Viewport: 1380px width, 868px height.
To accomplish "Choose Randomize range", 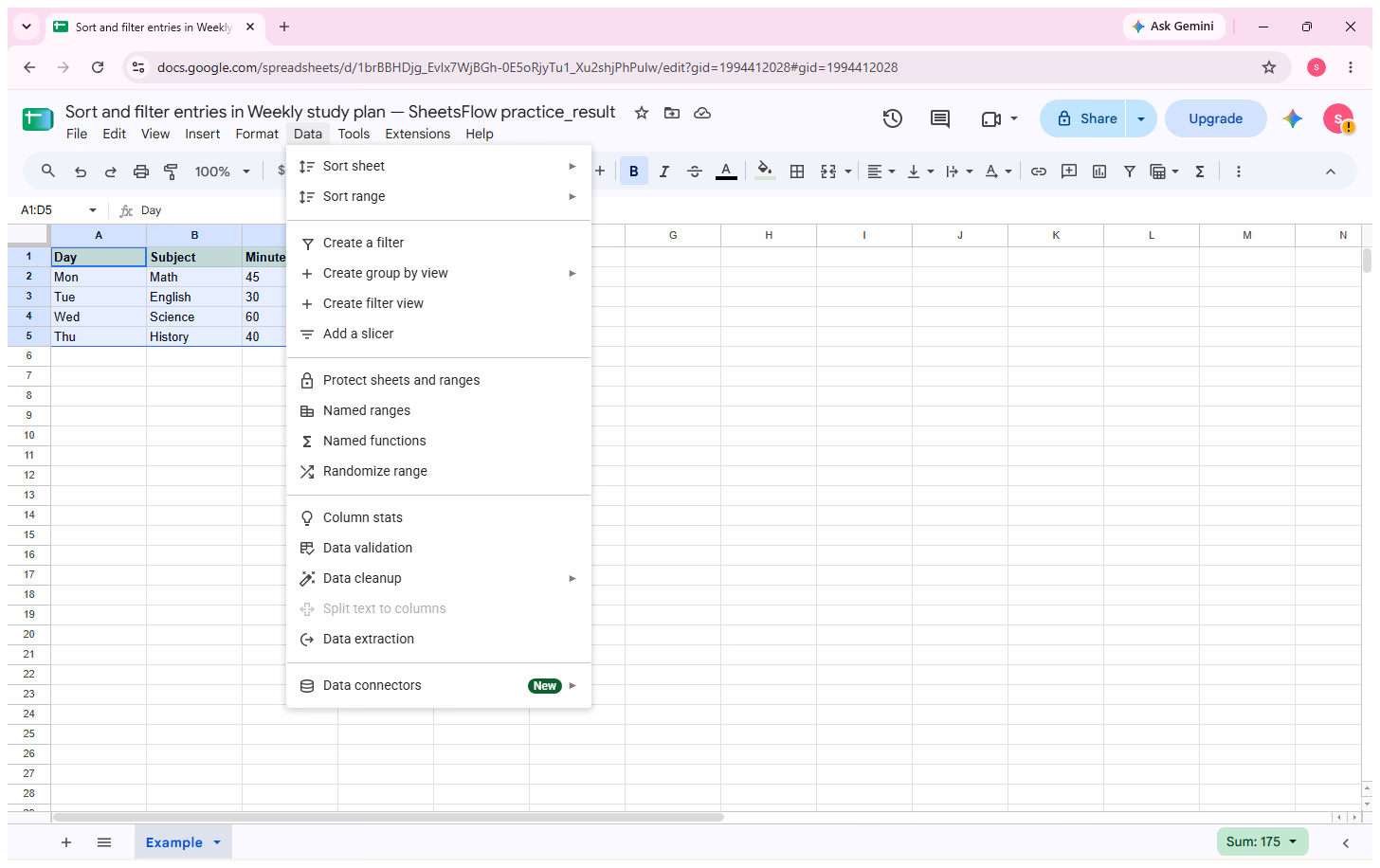I will tap(439, 471).
